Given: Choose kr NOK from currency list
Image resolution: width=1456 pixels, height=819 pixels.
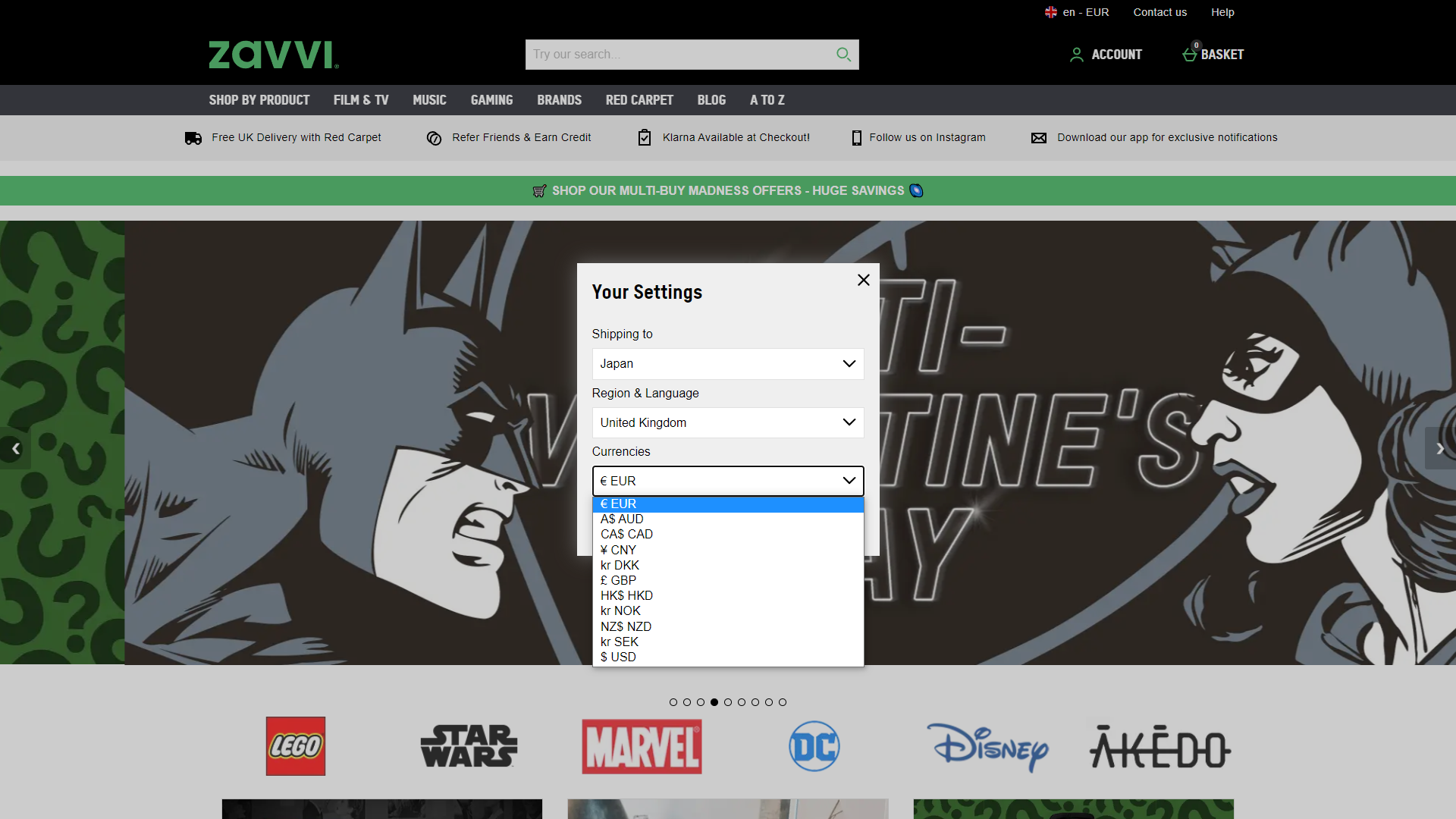Looking at the screenshot, I should 728,611.
